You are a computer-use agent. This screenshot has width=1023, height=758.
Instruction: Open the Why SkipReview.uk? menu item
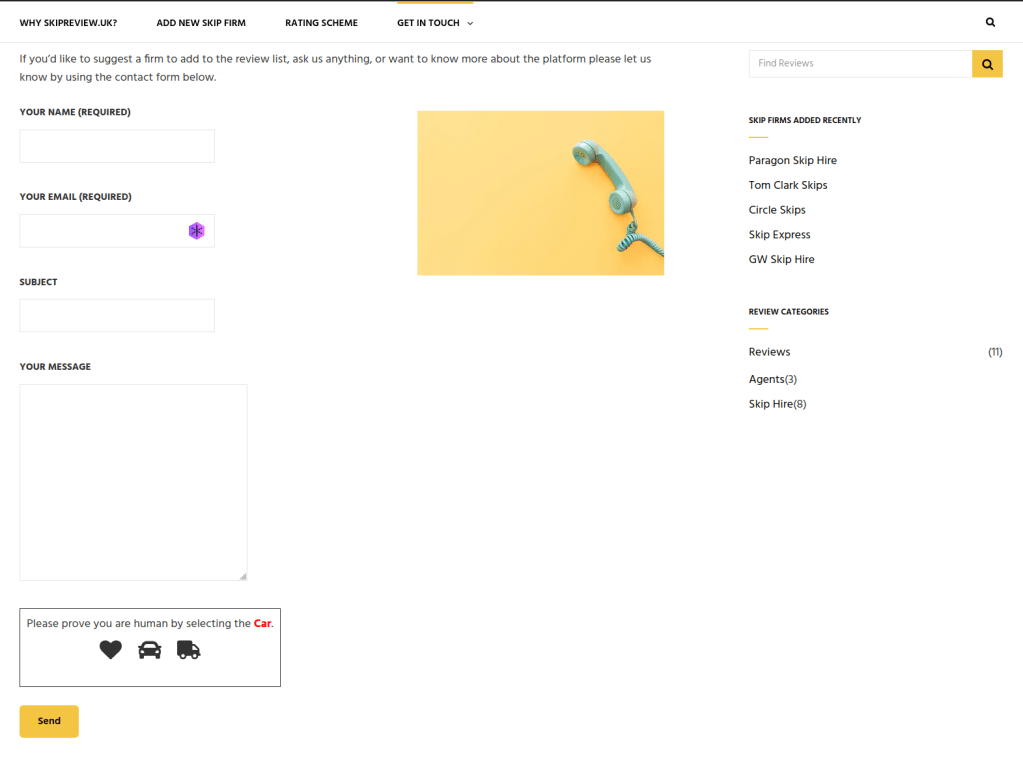pyautogui.click(x=68, y=23)
